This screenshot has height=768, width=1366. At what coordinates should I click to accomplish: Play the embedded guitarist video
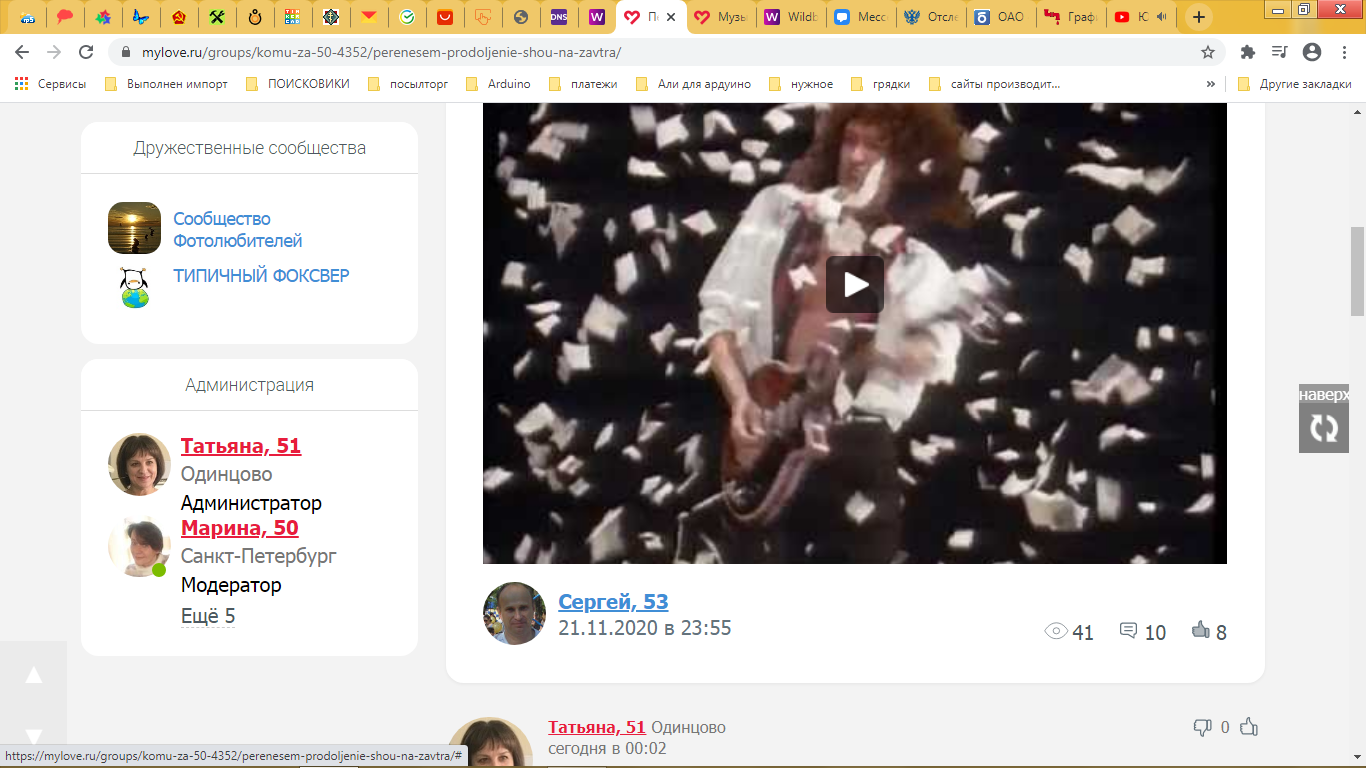[855, 285]
